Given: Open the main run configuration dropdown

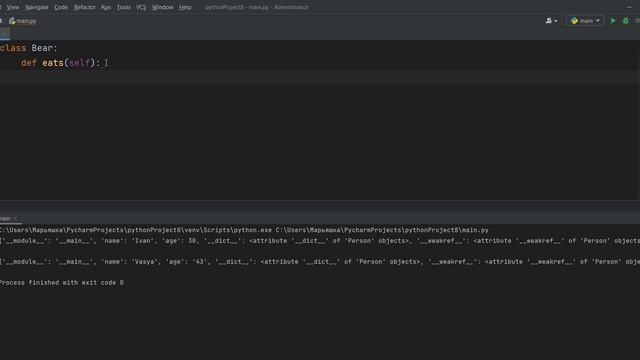Looking at the screenshot, I should click(585, 21).
